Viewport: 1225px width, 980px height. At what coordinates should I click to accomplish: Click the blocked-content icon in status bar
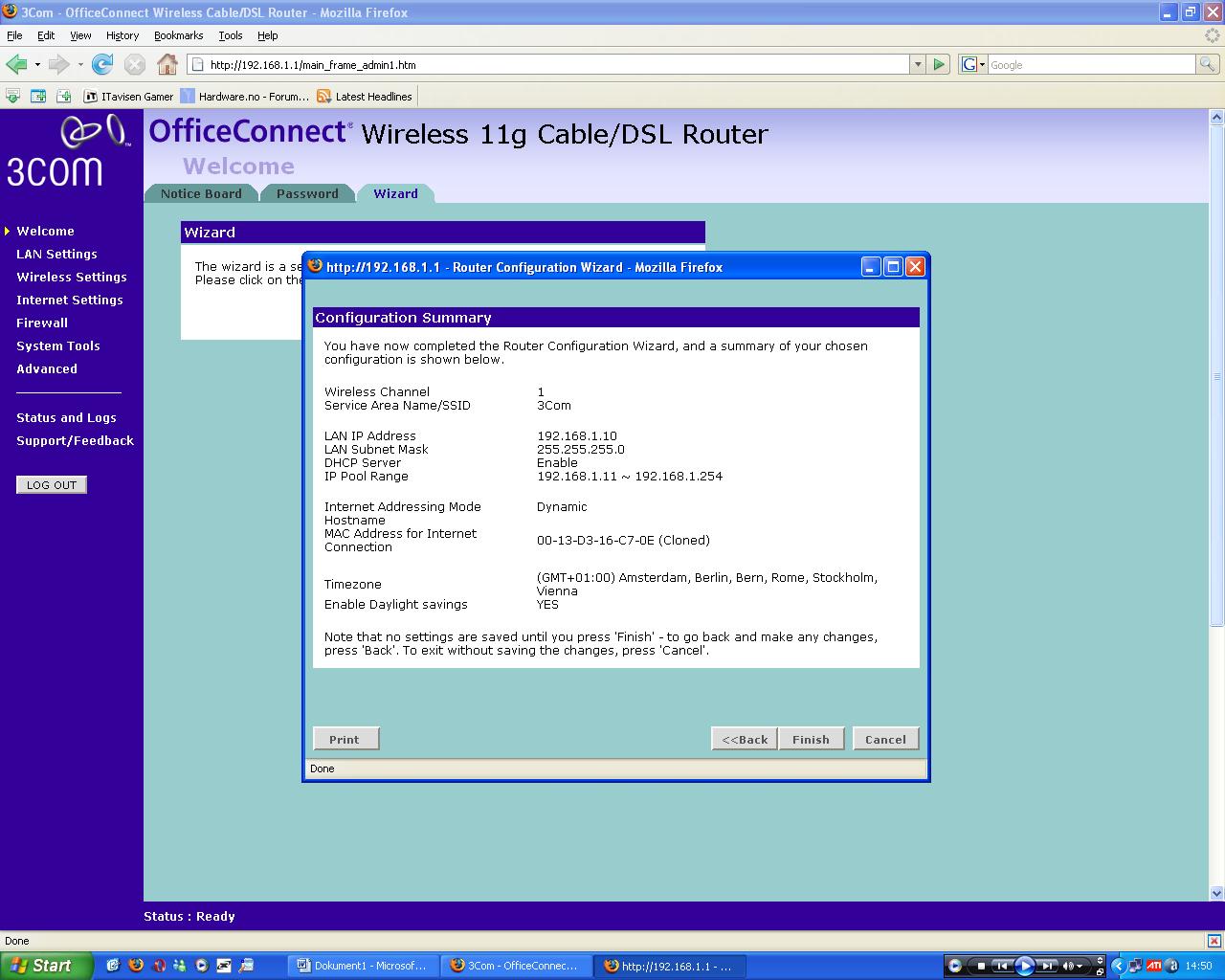point(1213,941)
